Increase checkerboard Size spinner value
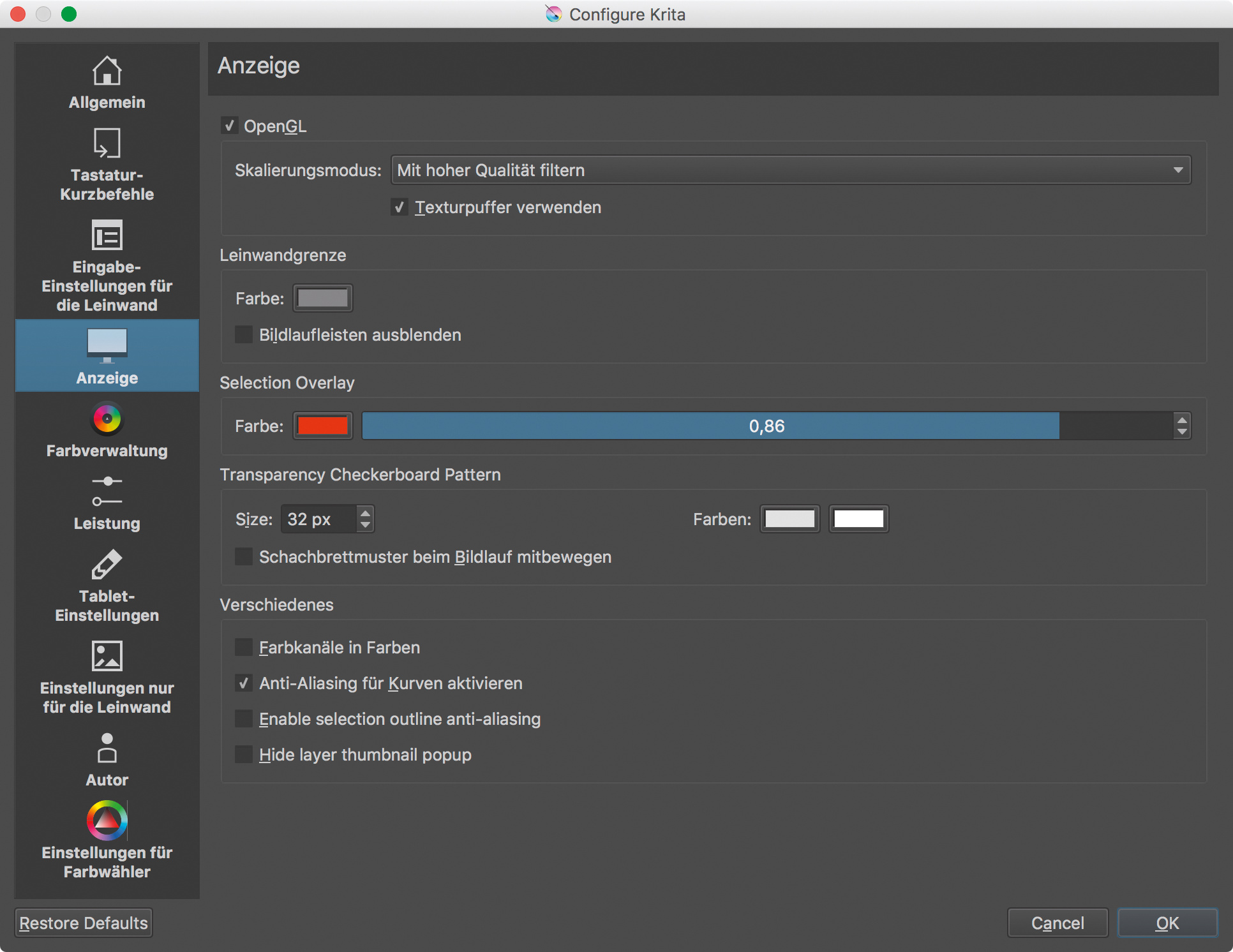The width and height of the screenshot is (1233, 952). click(x=365, y=512)
